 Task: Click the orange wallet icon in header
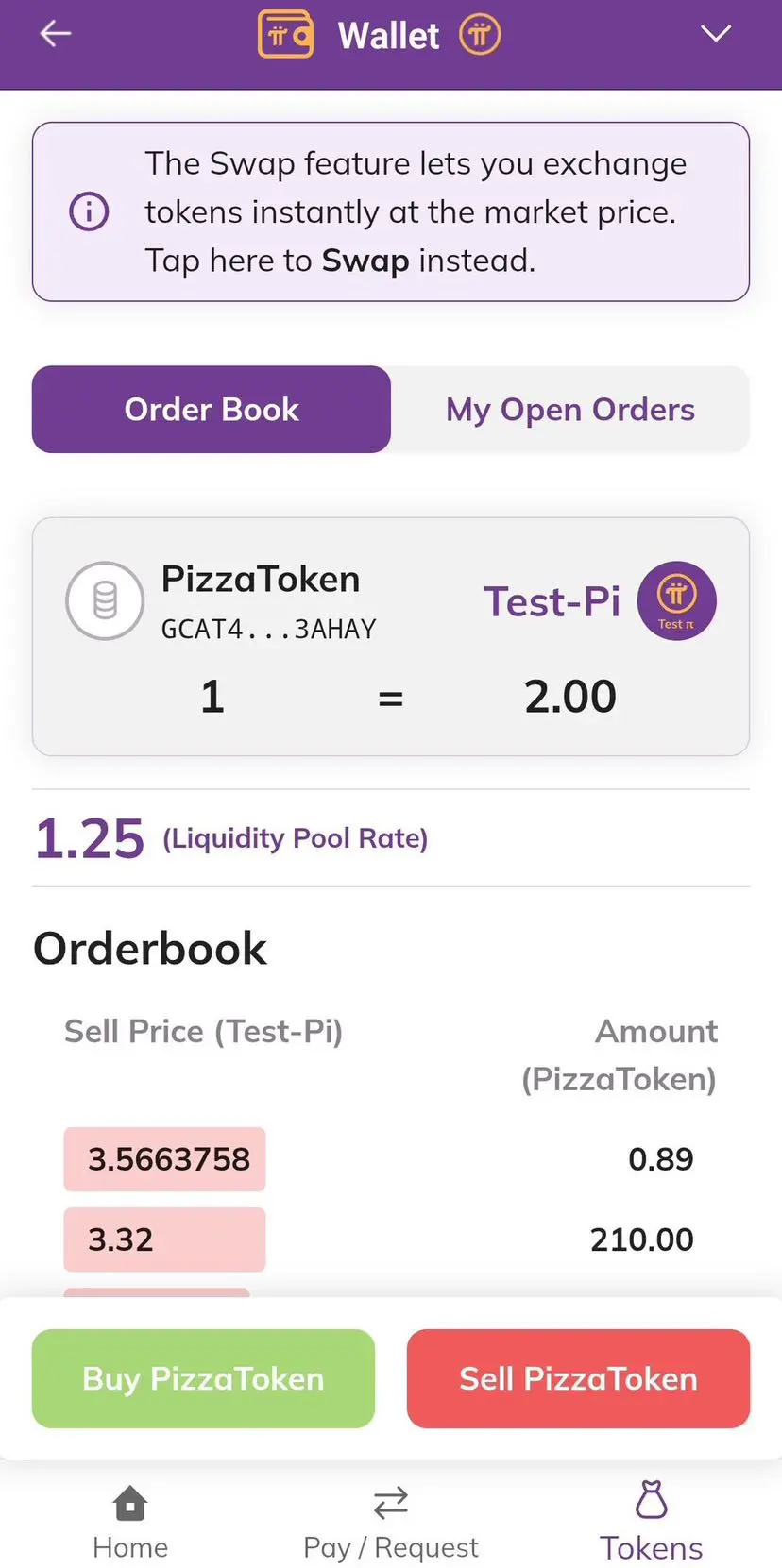click(x=285, y=34)
